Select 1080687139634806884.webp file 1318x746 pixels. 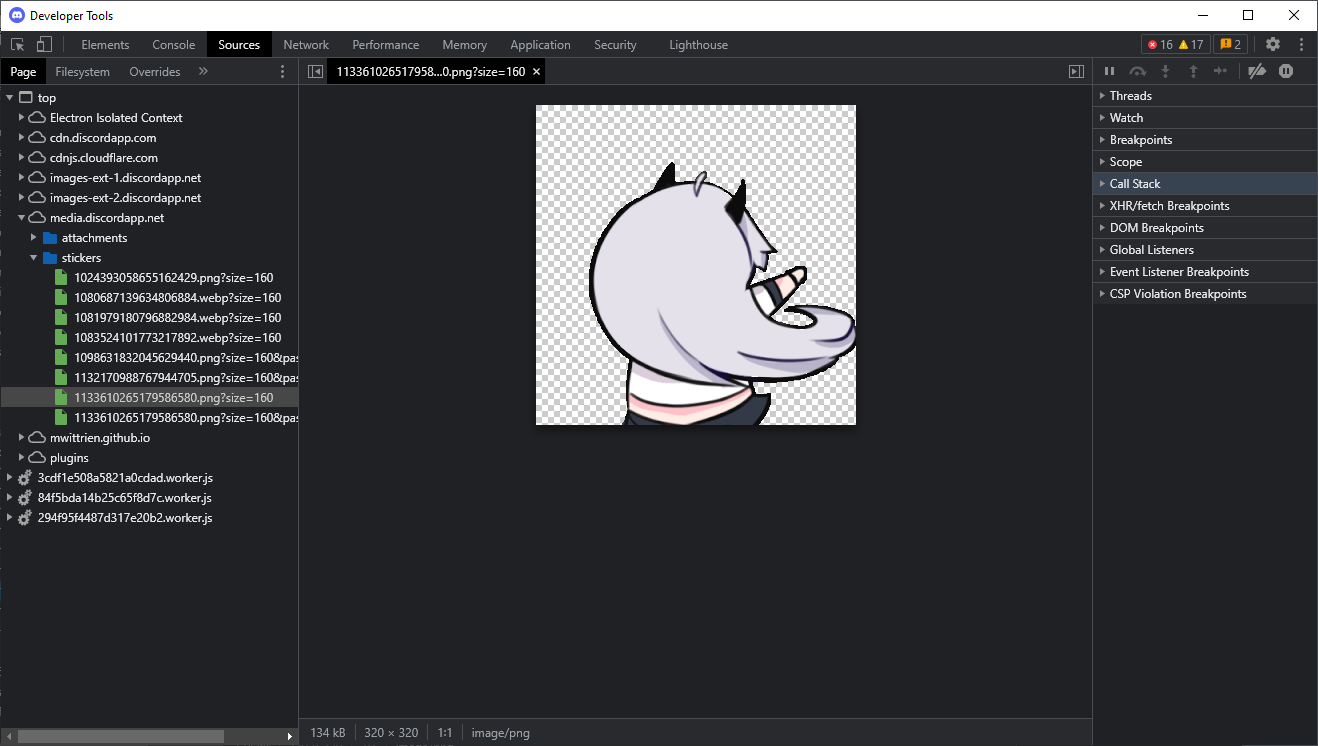[177, 298]
